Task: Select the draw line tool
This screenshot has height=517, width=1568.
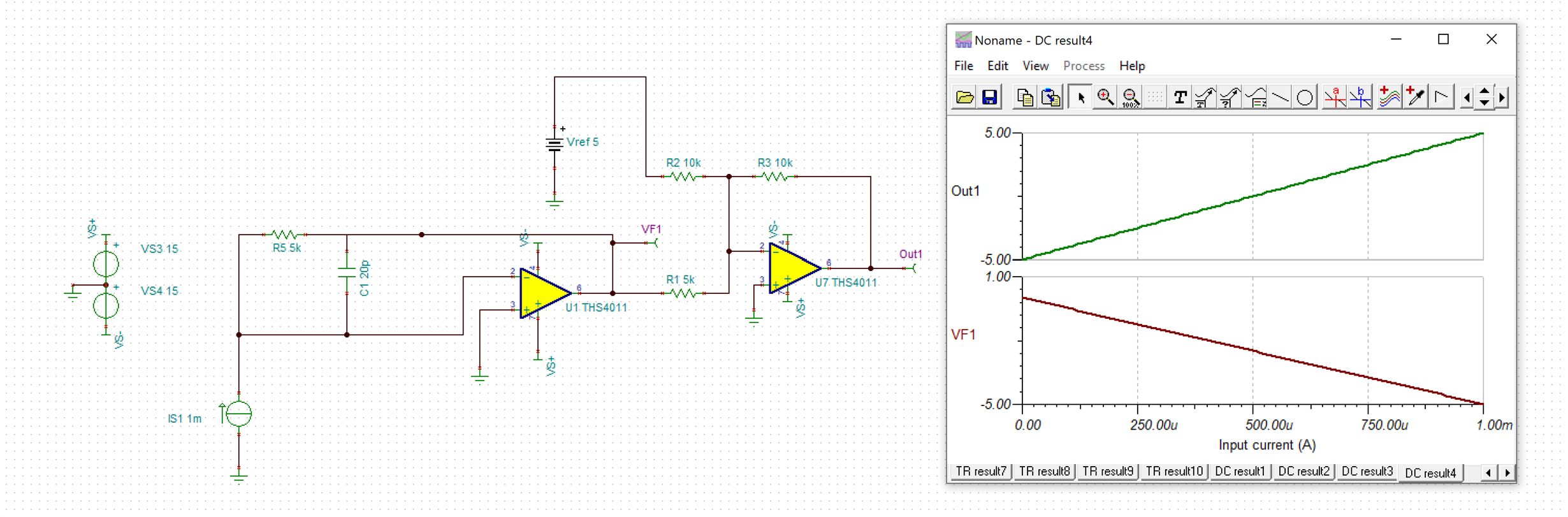Action: coord(1280,98)
